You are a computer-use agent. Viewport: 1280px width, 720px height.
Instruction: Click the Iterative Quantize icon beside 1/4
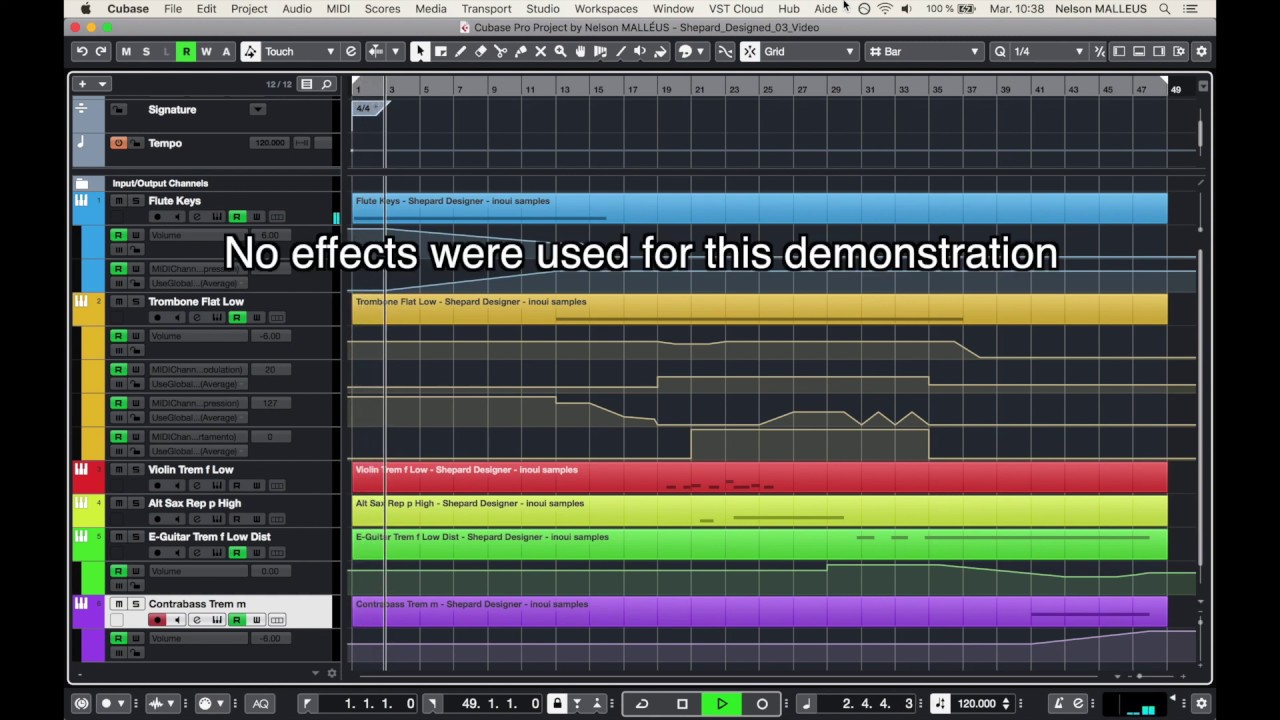coord(1099,52)
